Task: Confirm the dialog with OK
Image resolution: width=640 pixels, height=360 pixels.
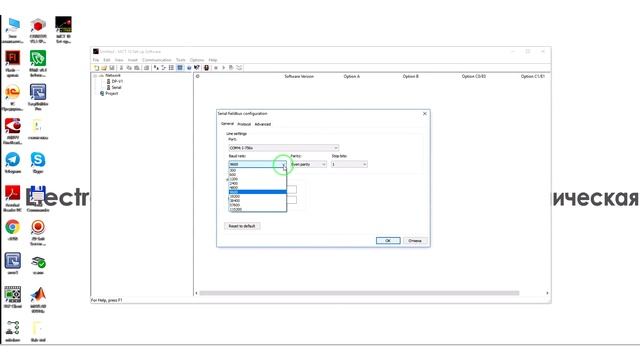Action: (x=388, y=241)
